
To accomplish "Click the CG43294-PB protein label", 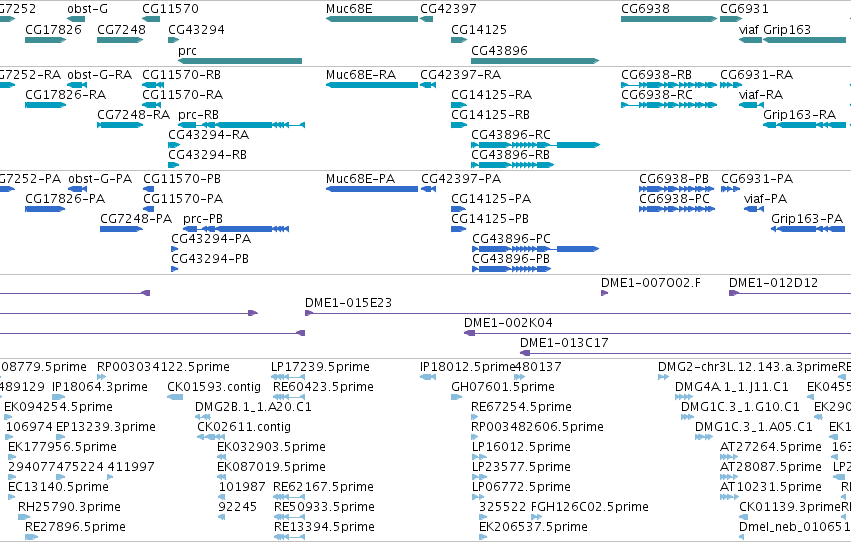I will [x=210, y=259].
